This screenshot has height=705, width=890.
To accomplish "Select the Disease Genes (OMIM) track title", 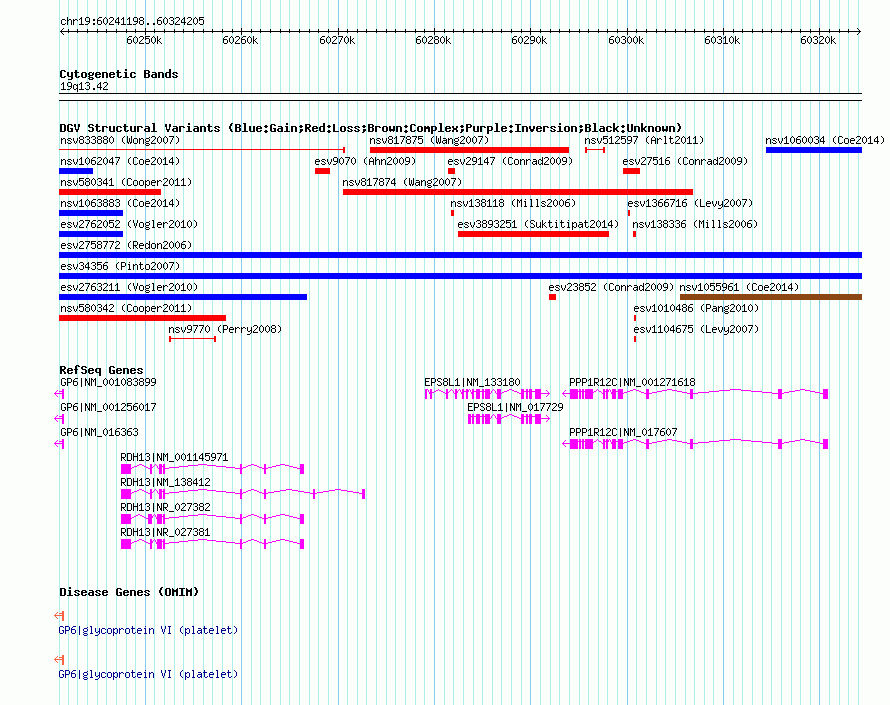I will (129, 592).
